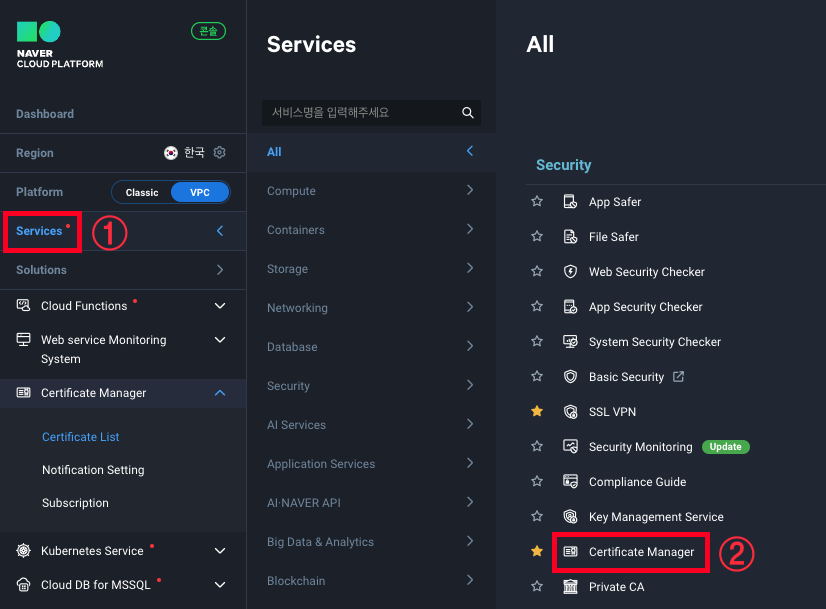
Task: Click the green 콘솔 console badge
Action: coord(209,32)
